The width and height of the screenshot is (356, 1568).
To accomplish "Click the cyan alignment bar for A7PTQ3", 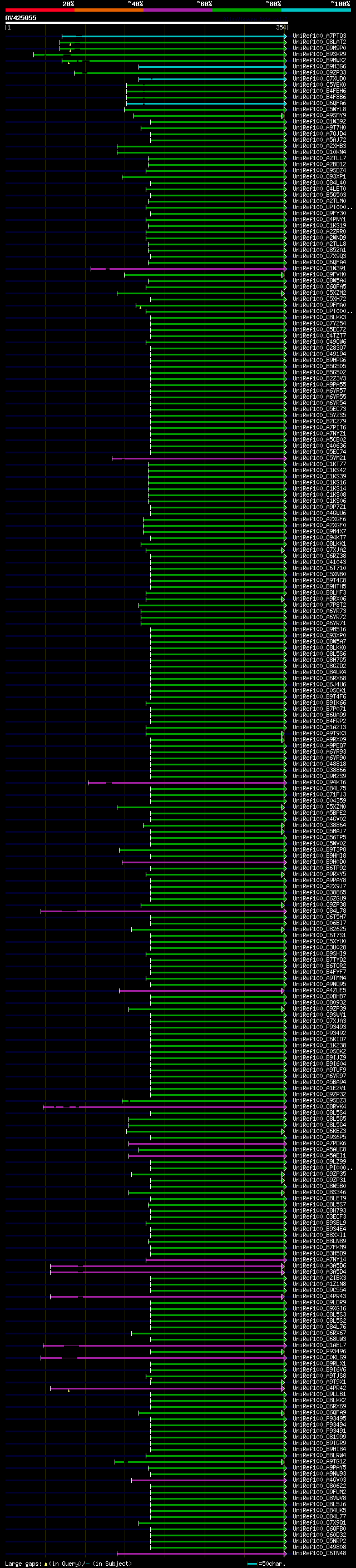I will pyautogui.click(x=174, y=36).
